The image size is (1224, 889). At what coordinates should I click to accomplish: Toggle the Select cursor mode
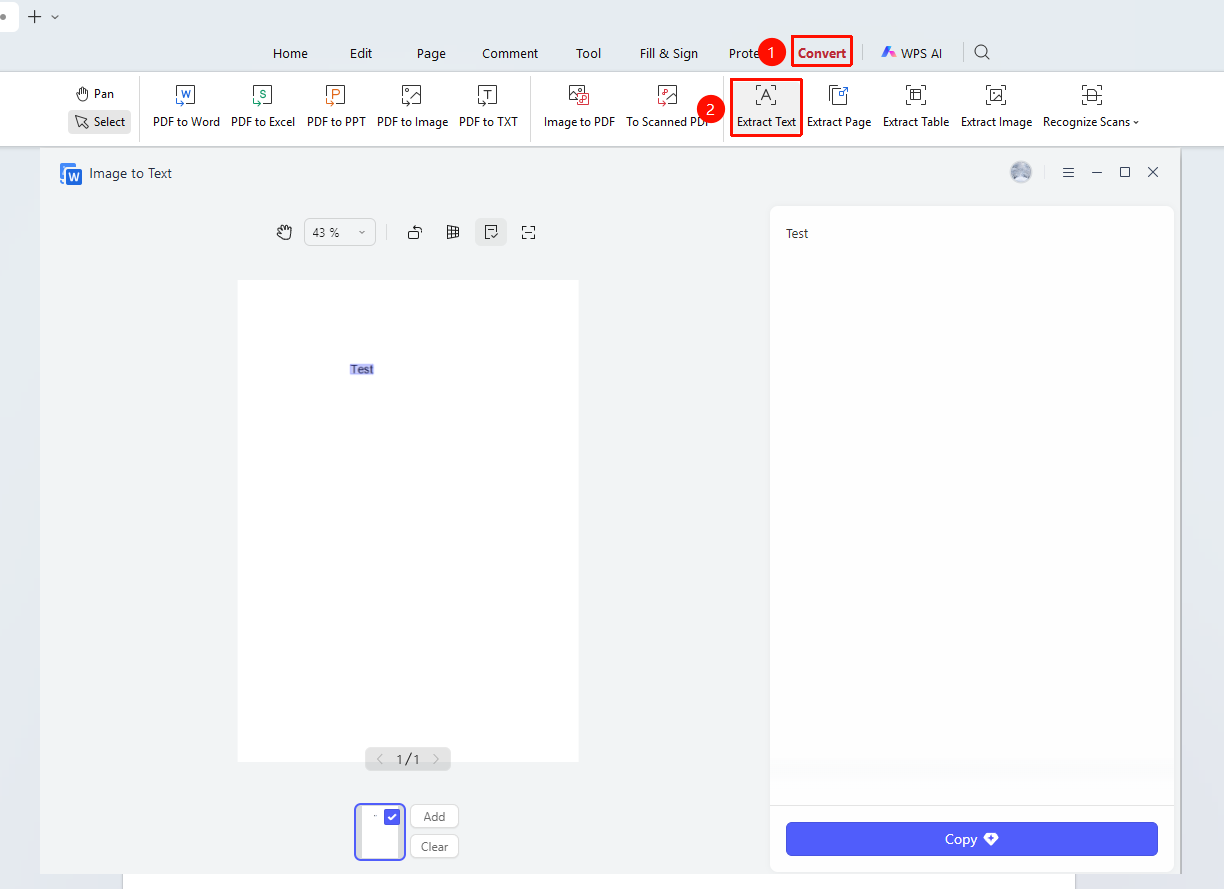(100, 122)
